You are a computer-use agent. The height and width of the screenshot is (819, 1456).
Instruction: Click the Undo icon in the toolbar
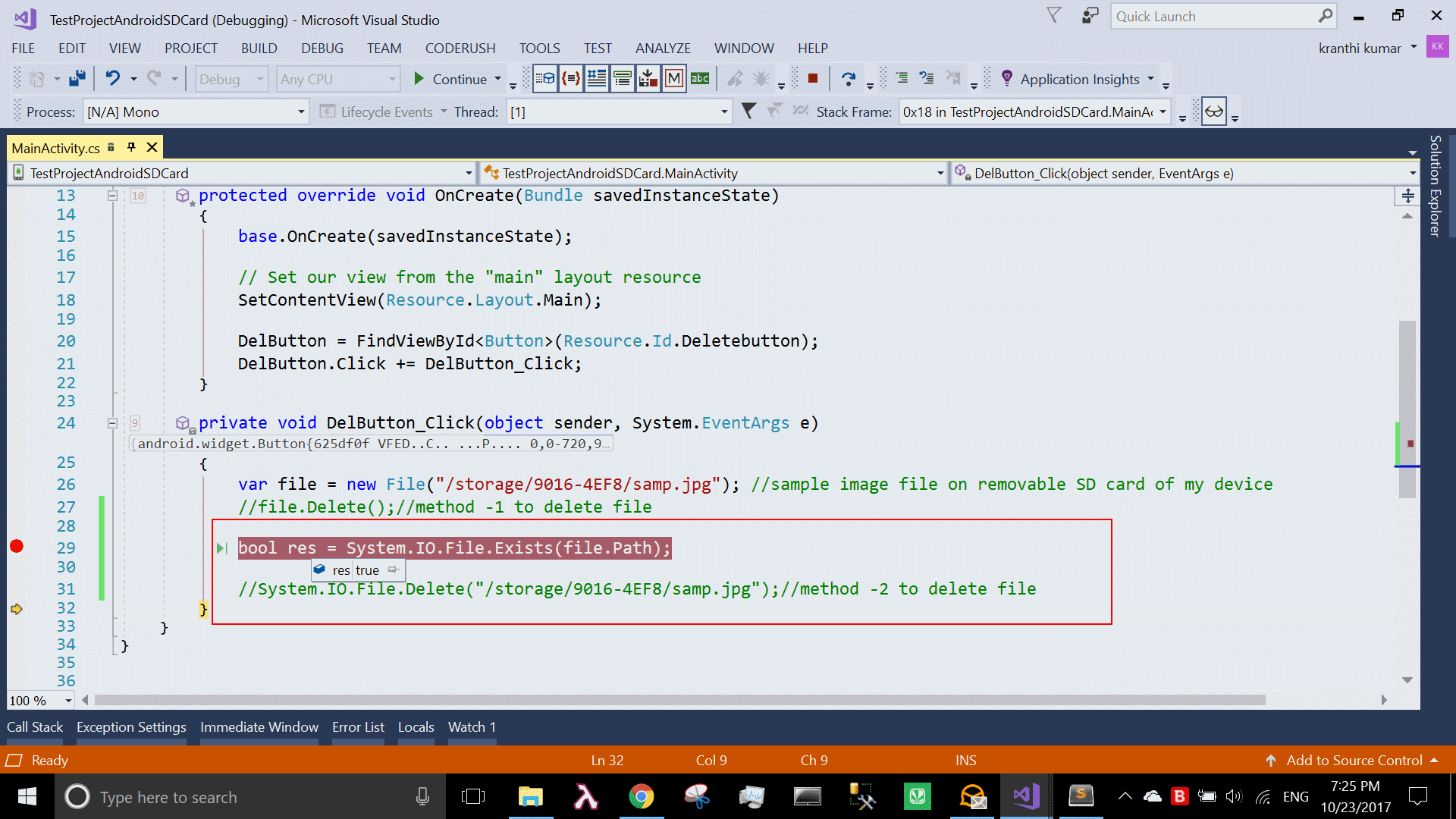[112, 78]
